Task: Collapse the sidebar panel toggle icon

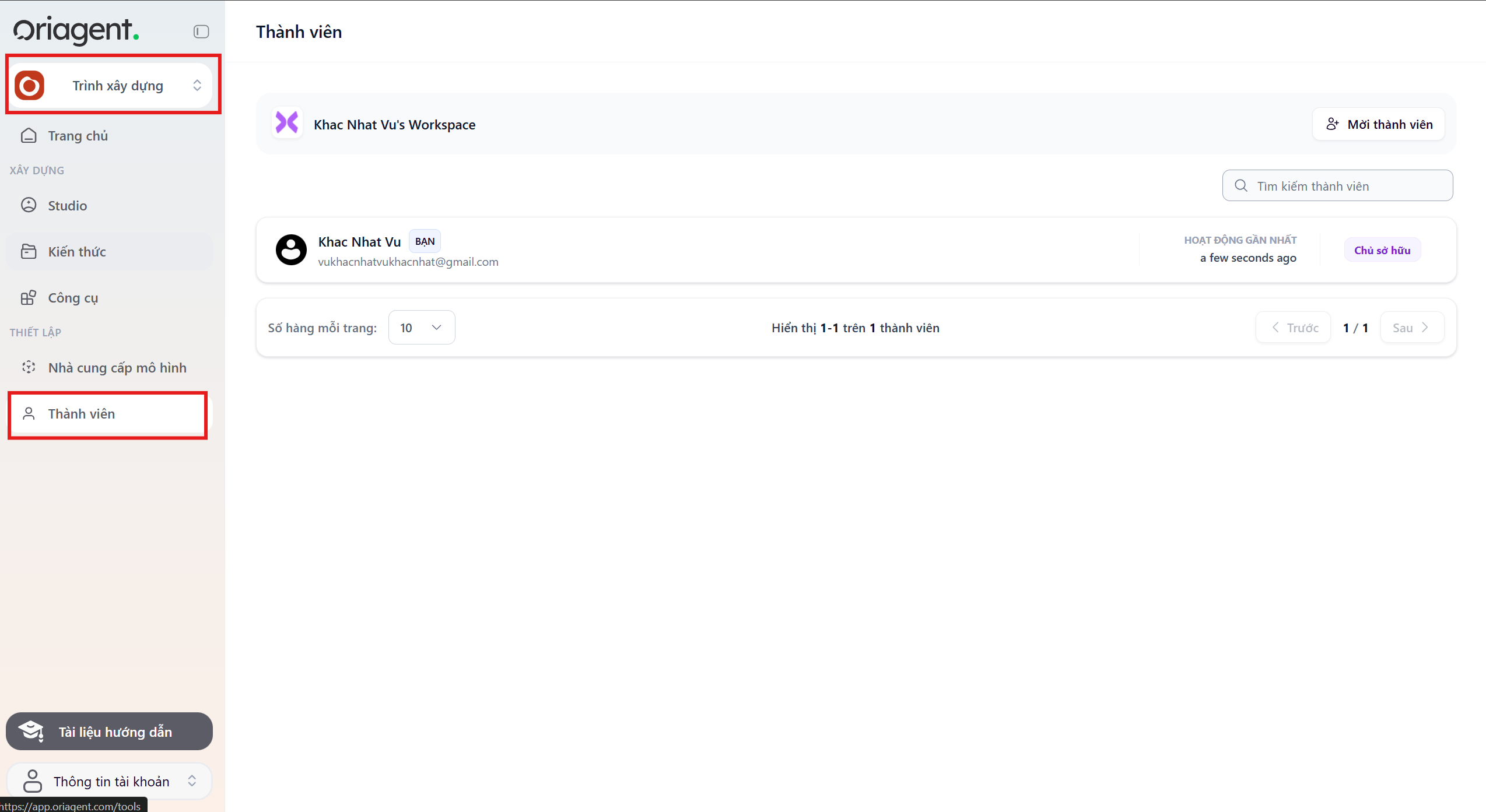Action: [x=201, y=31]
